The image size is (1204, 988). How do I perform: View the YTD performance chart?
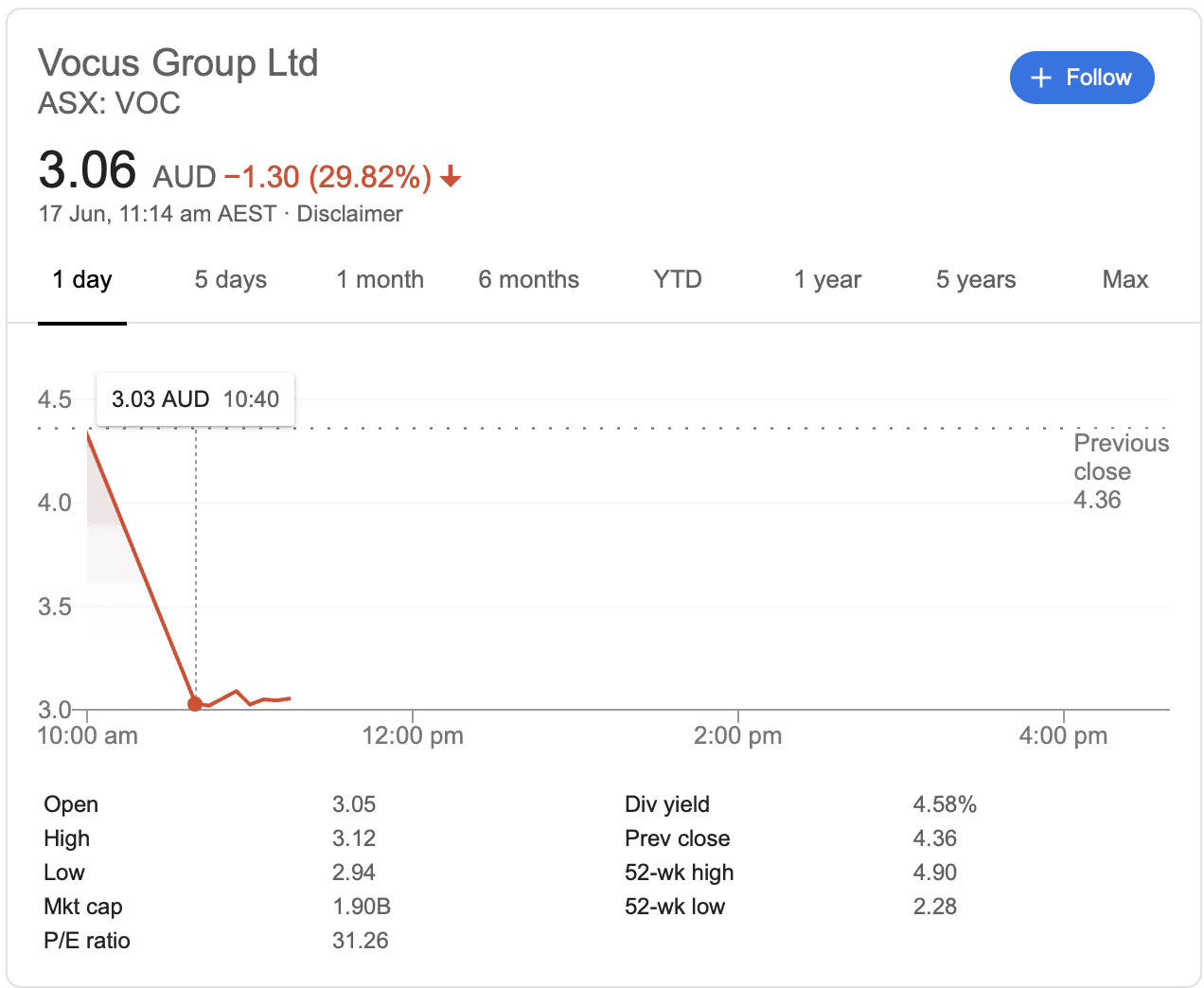point(676,279)
